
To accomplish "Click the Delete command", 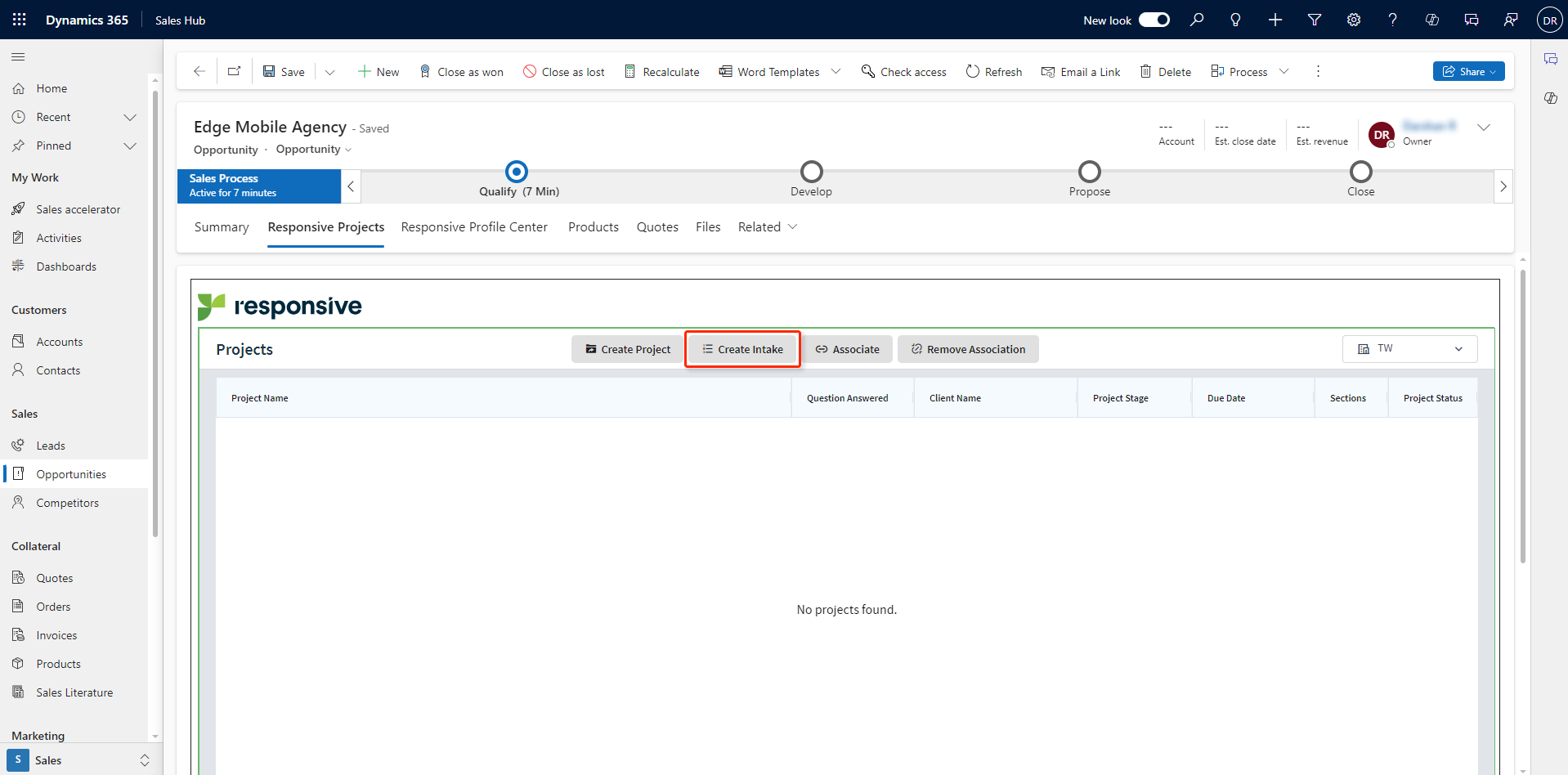I will (x=1166, y=71).
